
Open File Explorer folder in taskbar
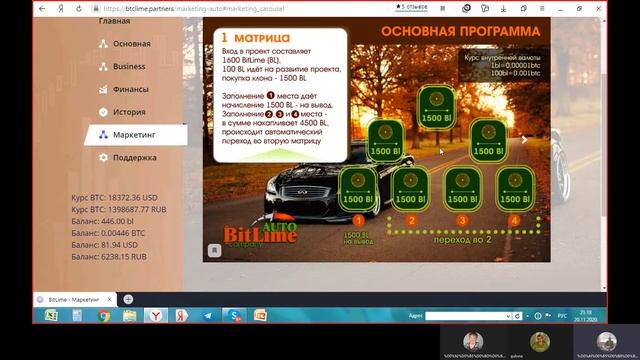click(x=130, y=316)
